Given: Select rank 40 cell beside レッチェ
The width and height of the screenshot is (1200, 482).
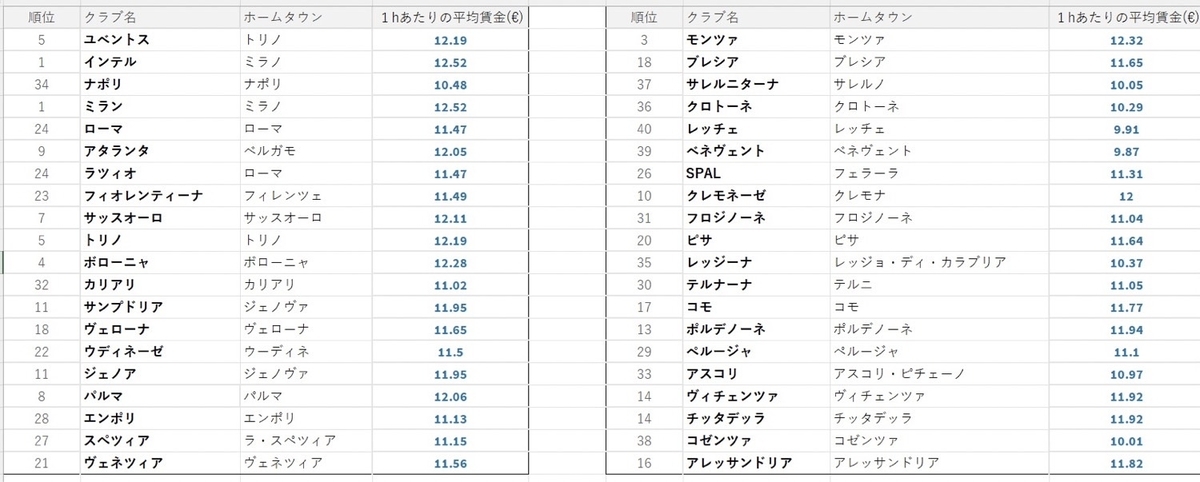Looking at the screenshot, I should 644,129.
